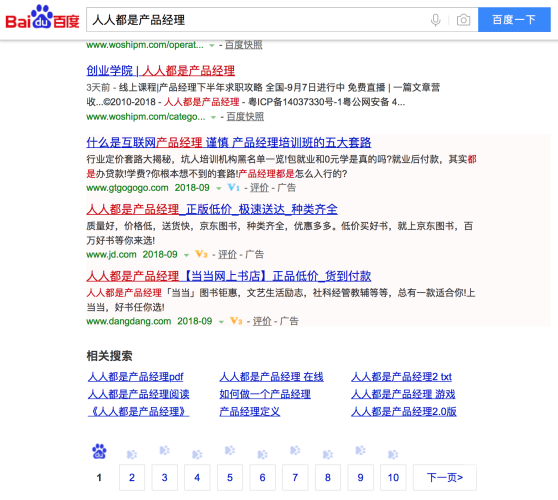Expand dropdown arrow next to gtgogogo.com
The width and height of the screenshot is (558, 500).
click(219, 188)
